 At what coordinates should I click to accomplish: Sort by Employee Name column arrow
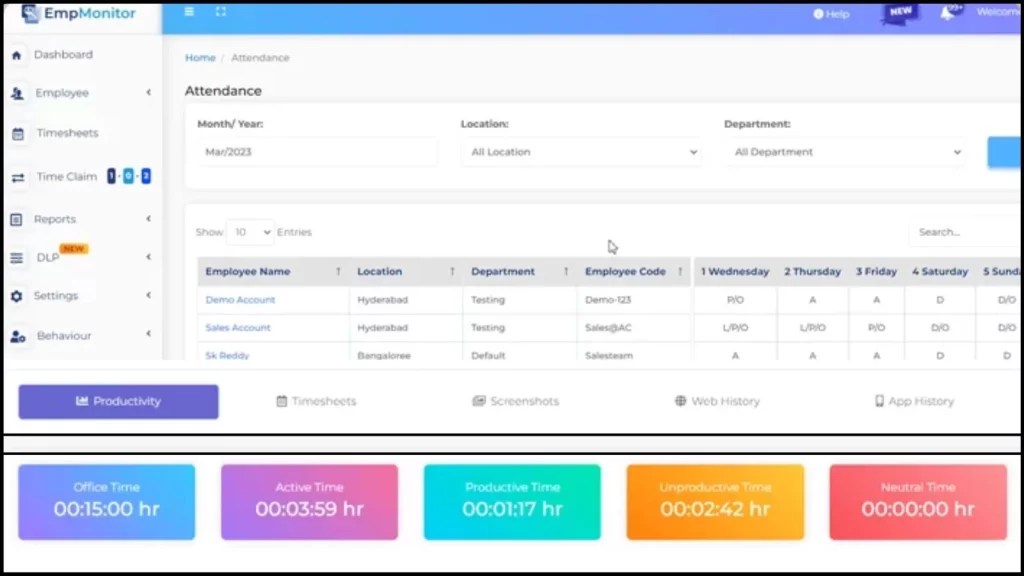pos(338,272)
